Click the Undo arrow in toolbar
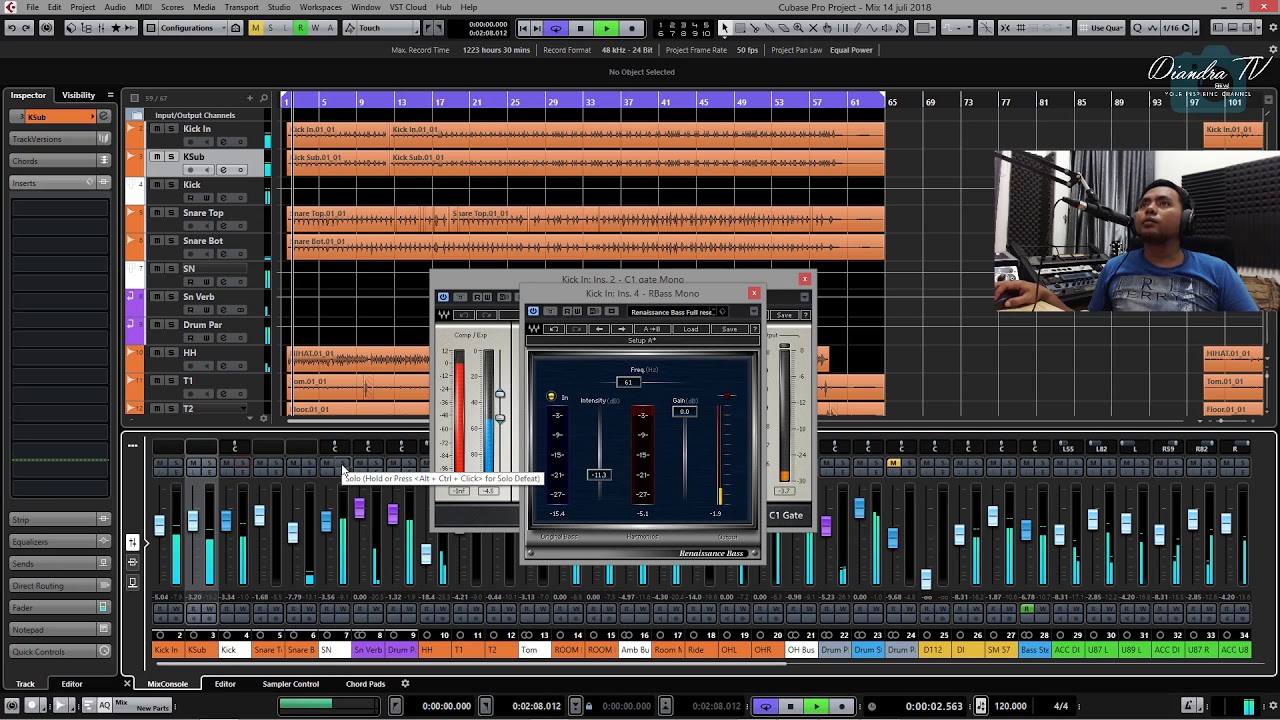The width and height of the screenshot is (1280, 720). 12,28
